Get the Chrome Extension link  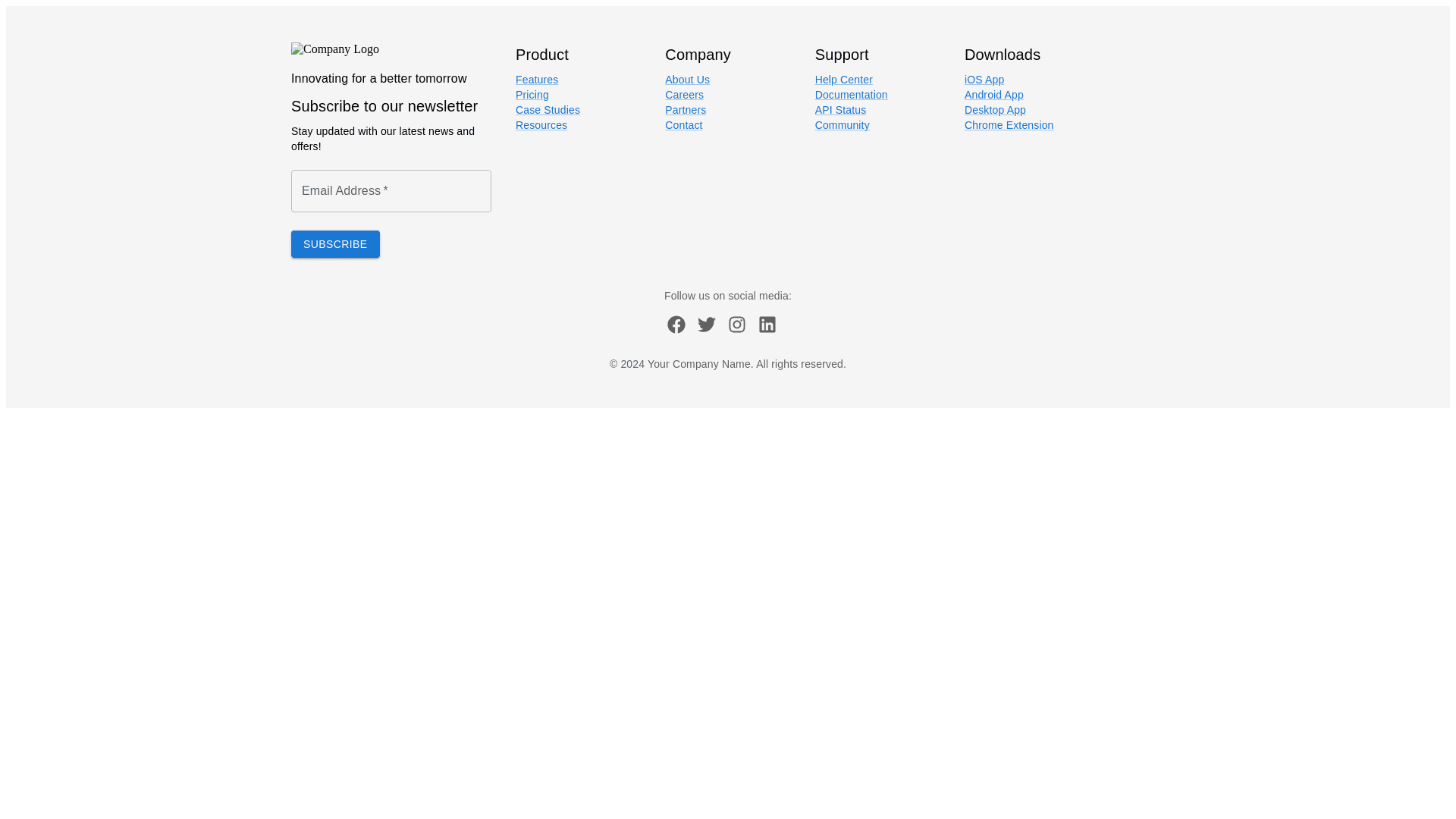click(x=1008, y=125)
